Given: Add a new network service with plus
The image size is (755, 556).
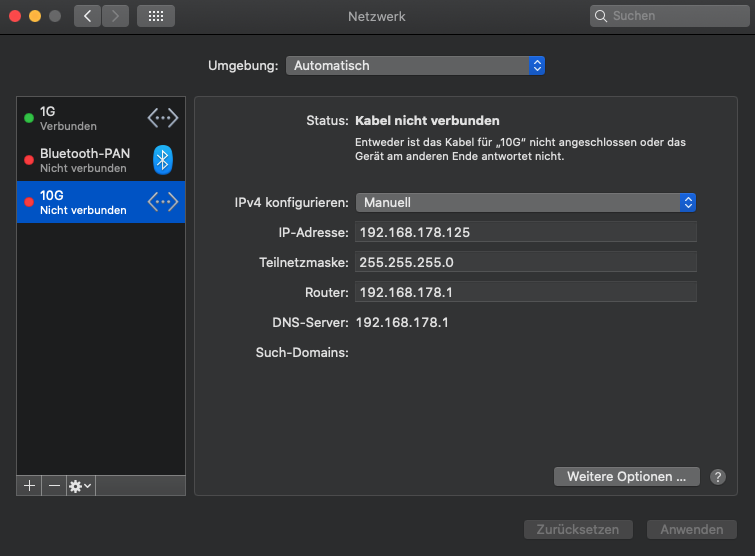Looking at the screenshot, I should point(29,485).
